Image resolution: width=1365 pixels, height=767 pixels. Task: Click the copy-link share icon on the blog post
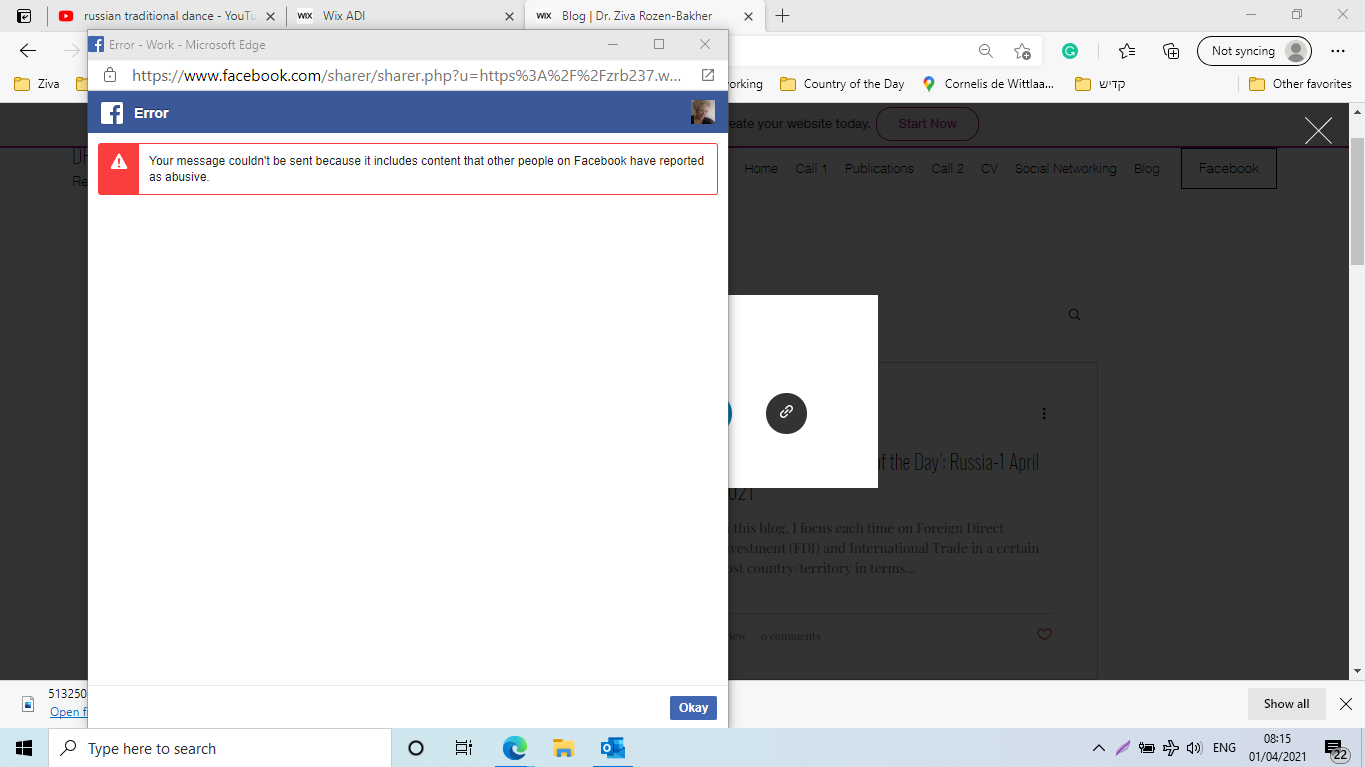(x=786, y=413)
